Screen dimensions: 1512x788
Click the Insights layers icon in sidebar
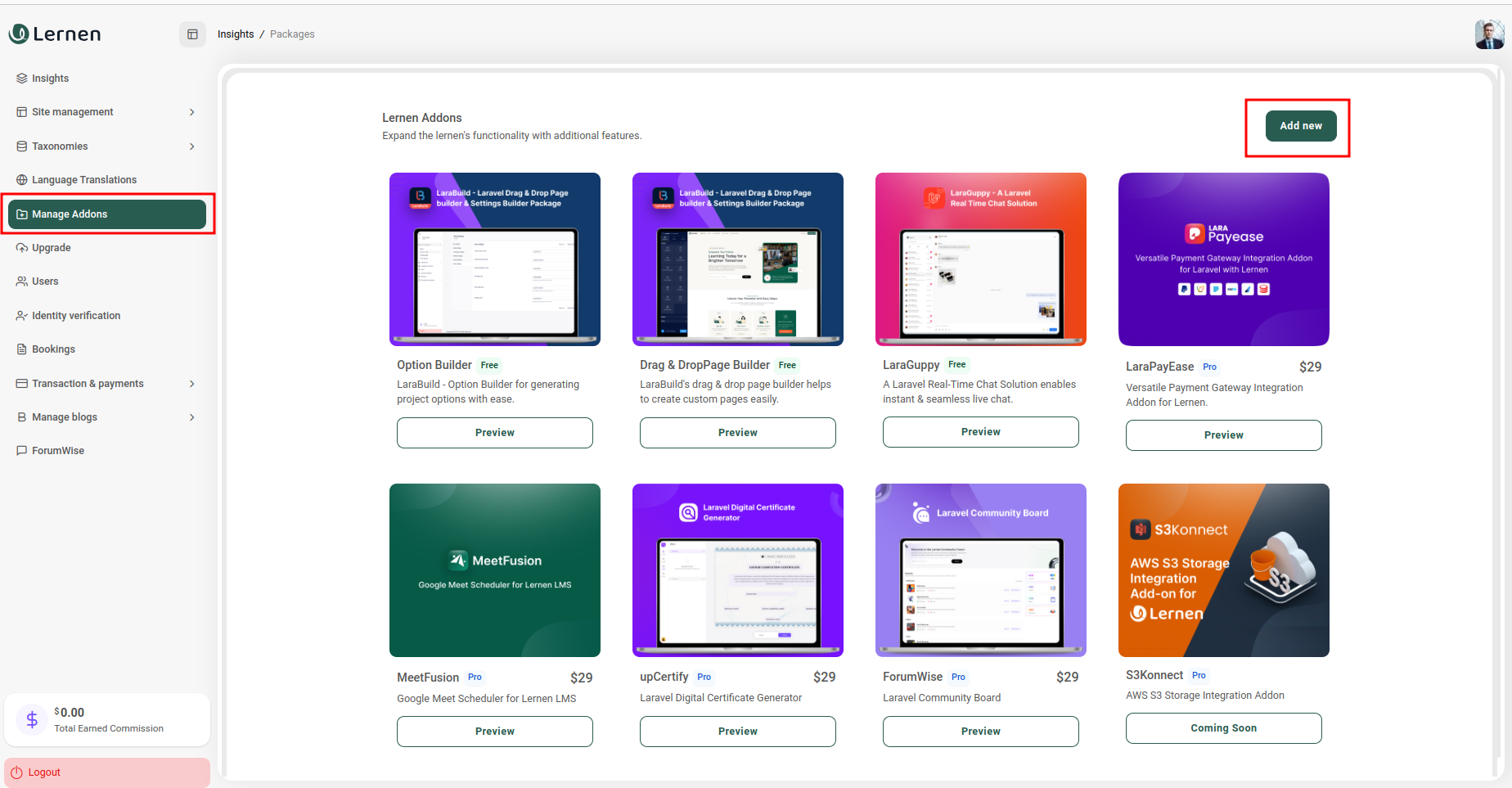[x=22, y=79]
